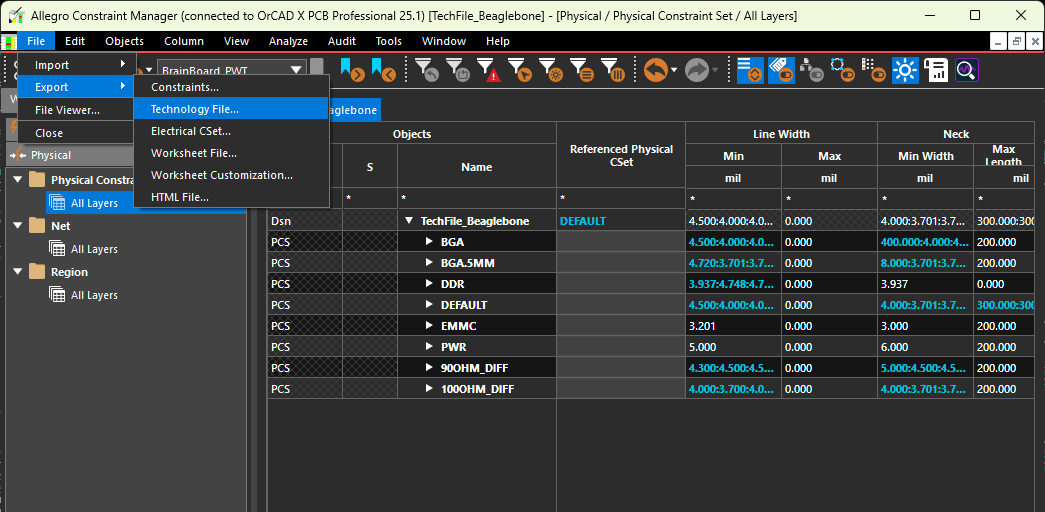Screen dimensions: 1045x512
Task: Click the magnifier waveform icon
Action: (966, 69)
